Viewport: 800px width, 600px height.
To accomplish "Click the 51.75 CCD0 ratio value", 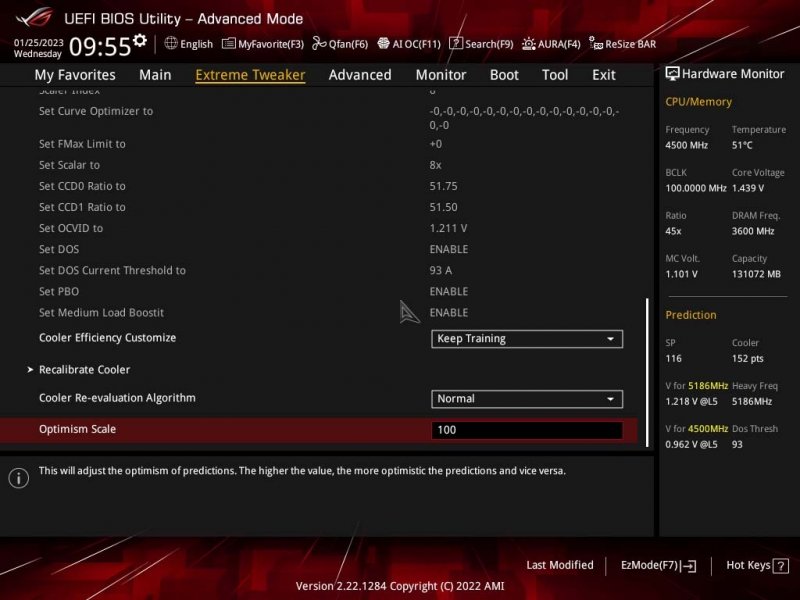I will (x=443, y=186).
